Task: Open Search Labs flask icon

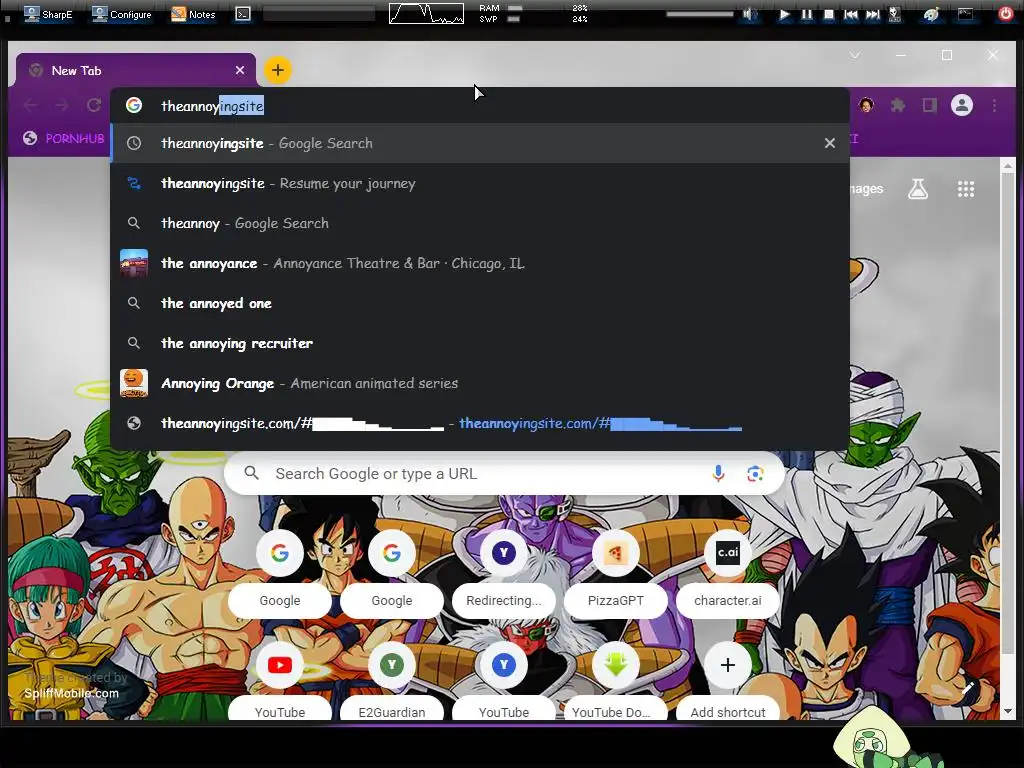Action: coord(918,189)
